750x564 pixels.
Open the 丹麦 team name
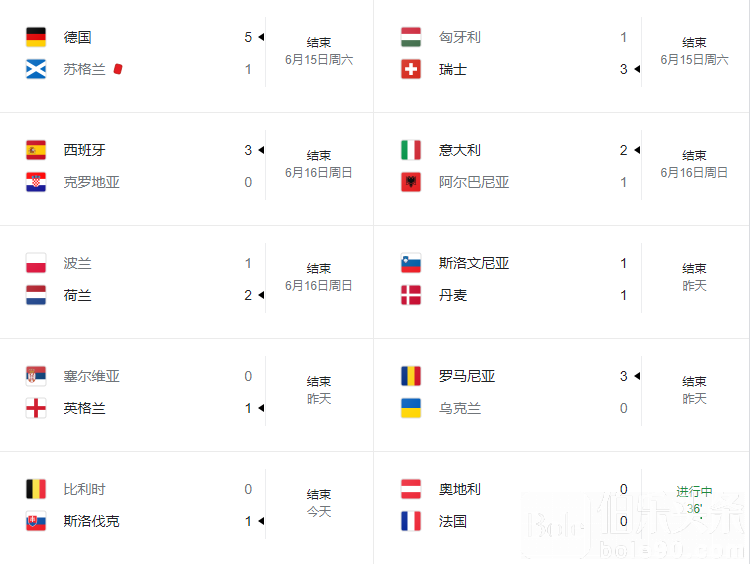pos(452,296)
